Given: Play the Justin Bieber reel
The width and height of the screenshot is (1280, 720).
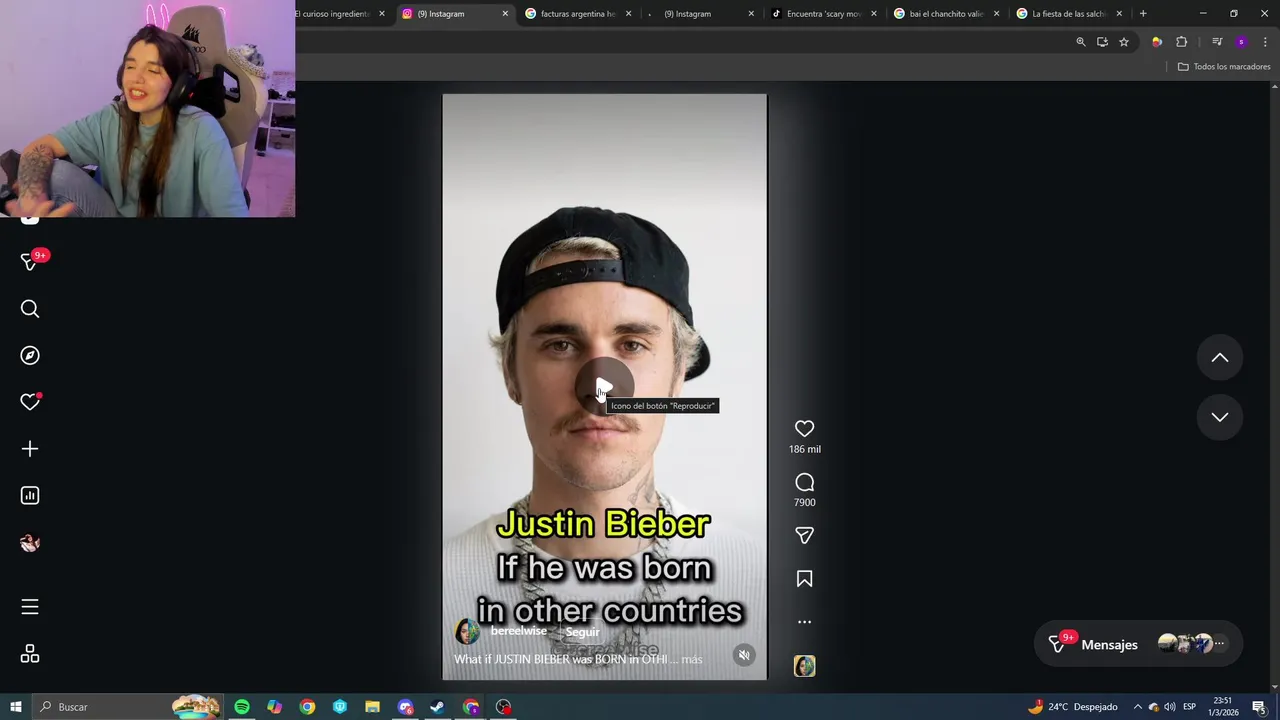Looking at the screenshot, I should click(x=604, y=387).
